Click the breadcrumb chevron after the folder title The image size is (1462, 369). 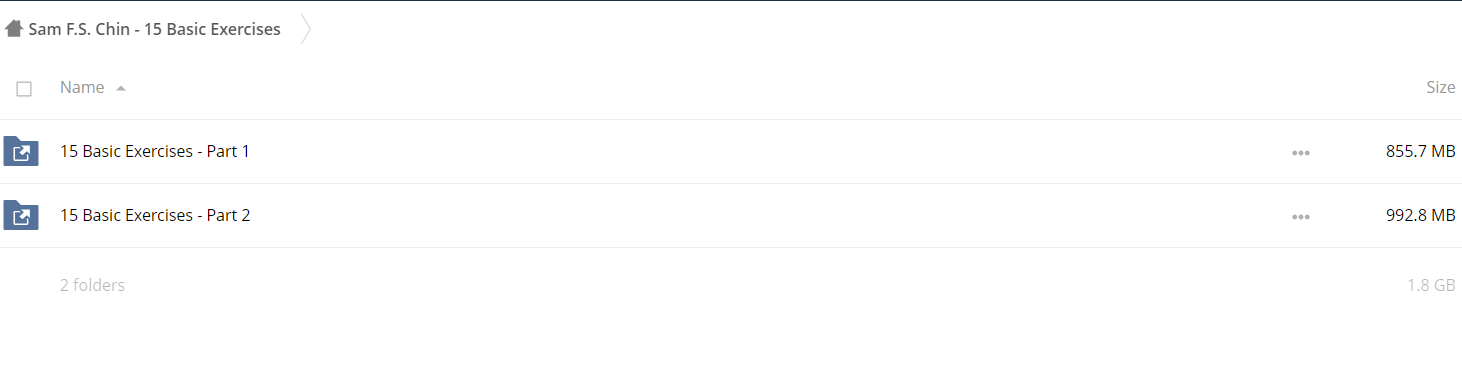coord(306,30)
